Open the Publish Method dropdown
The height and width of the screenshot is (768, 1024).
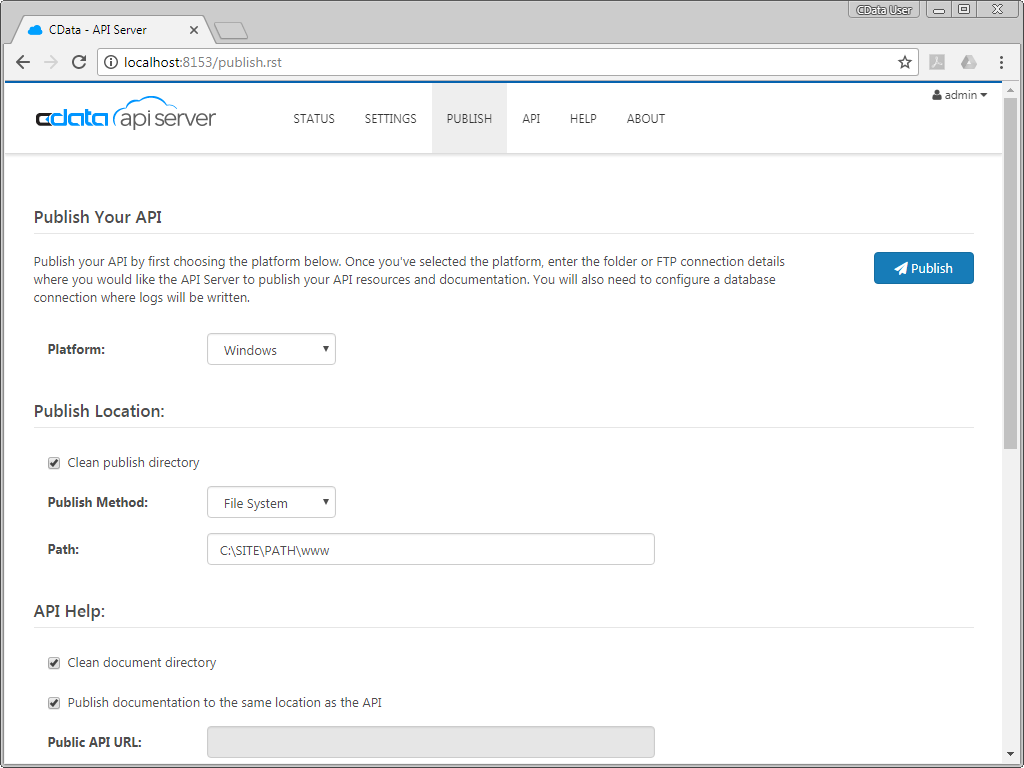(x=271, y=502)
